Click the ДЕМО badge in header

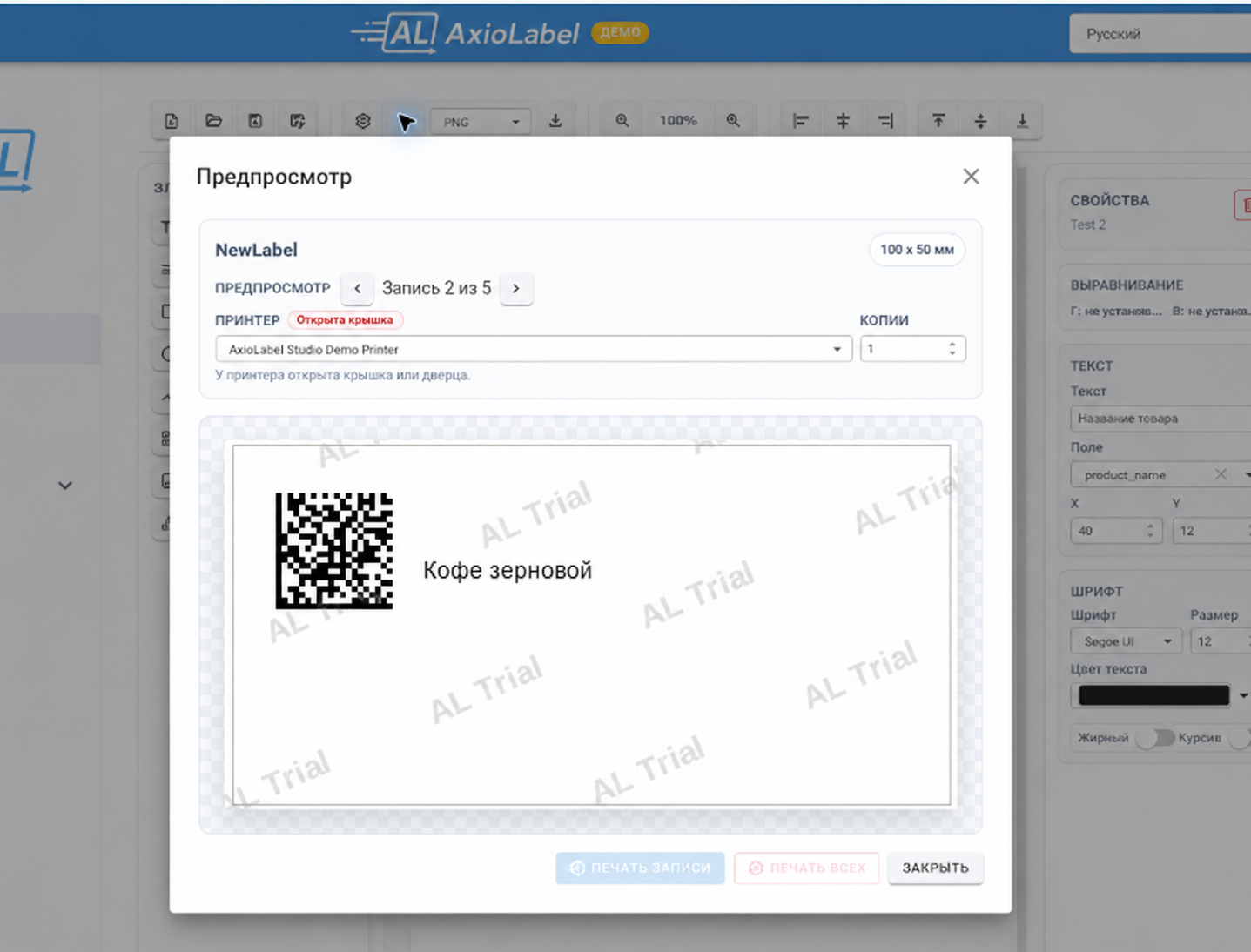pyautogui.click(x=620, y=32)
